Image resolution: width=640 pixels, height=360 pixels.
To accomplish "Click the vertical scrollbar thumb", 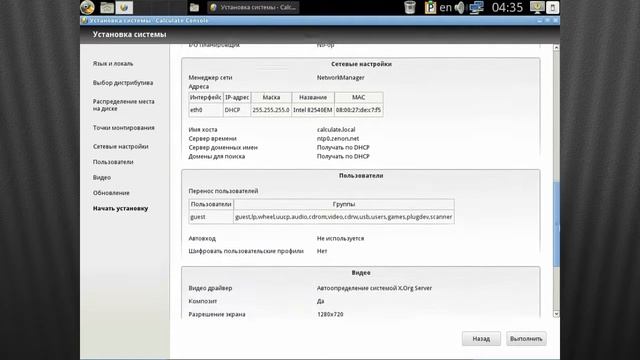I will pos(556,224).
